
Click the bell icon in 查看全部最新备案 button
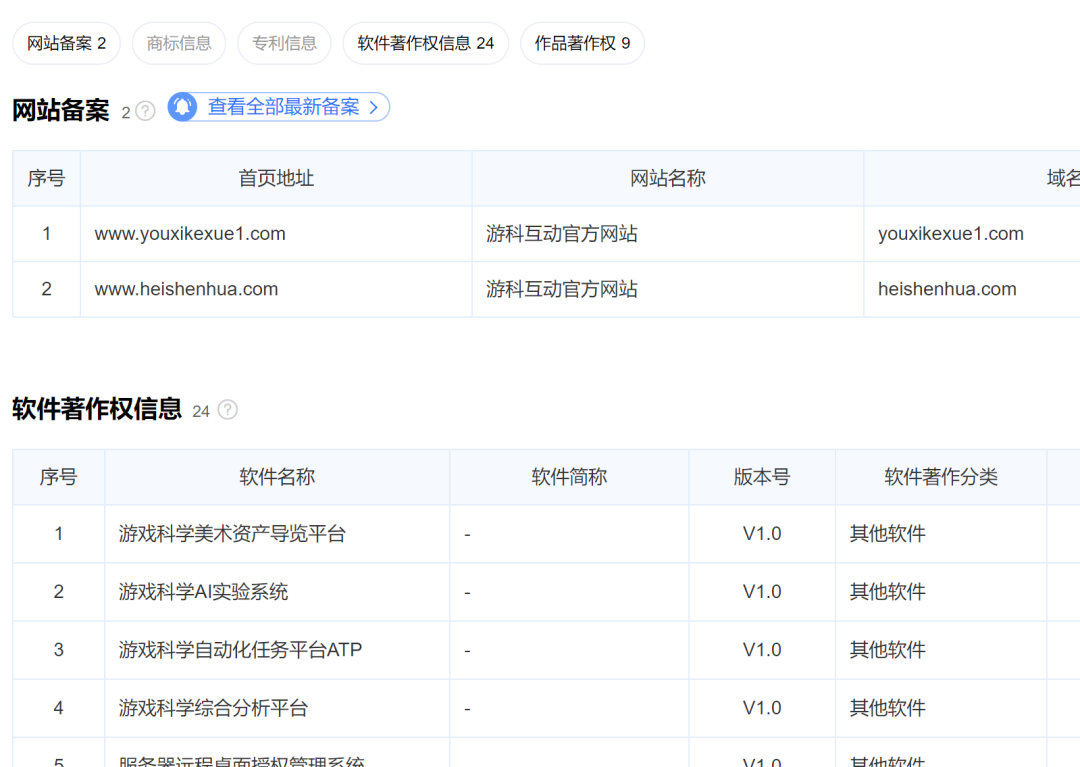[183, 107]
